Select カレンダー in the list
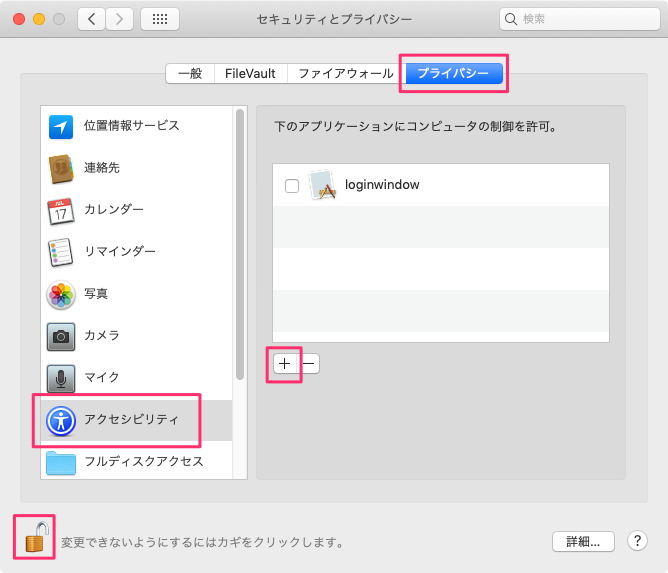Viewport: 668px width, 573px height. (x=137, y=210)
